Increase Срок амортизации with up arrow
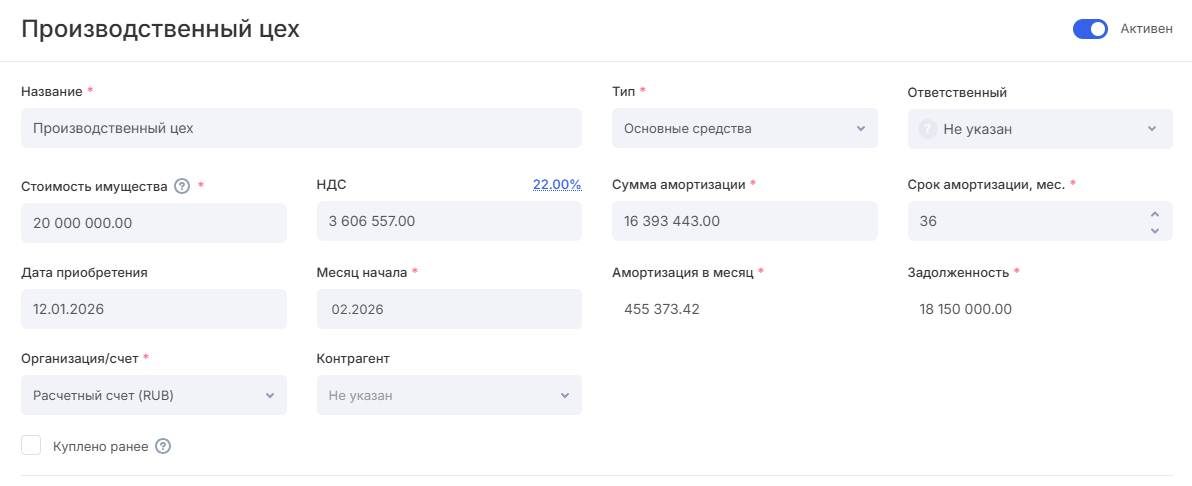This screenshot has width=1192, height=486. 1154,214
